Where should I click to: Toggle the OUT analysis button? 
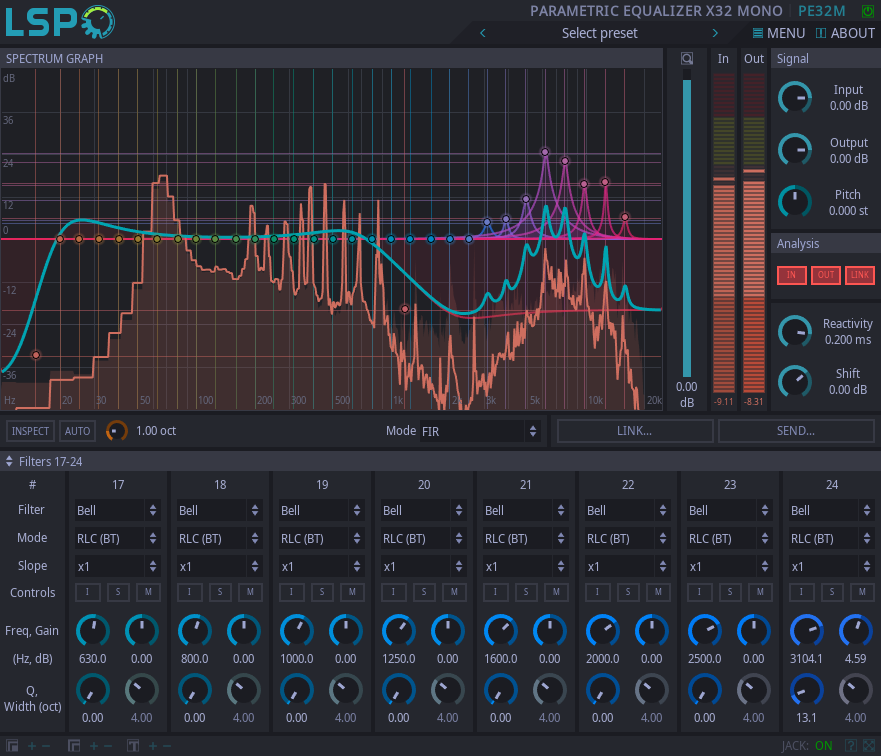(825, 275)
